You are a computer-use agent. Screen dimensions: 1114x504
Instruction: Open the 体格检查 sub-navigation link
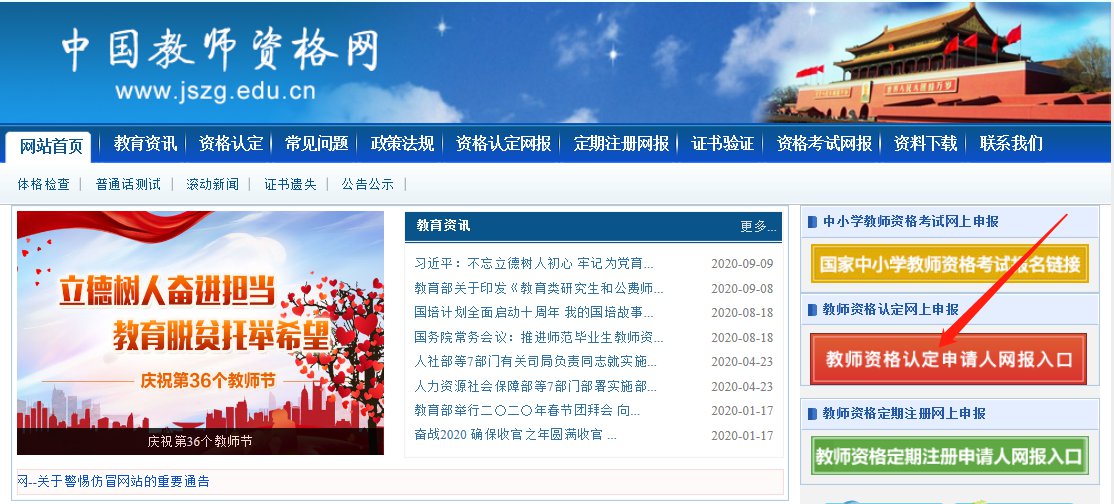click(x=44, y=184)
